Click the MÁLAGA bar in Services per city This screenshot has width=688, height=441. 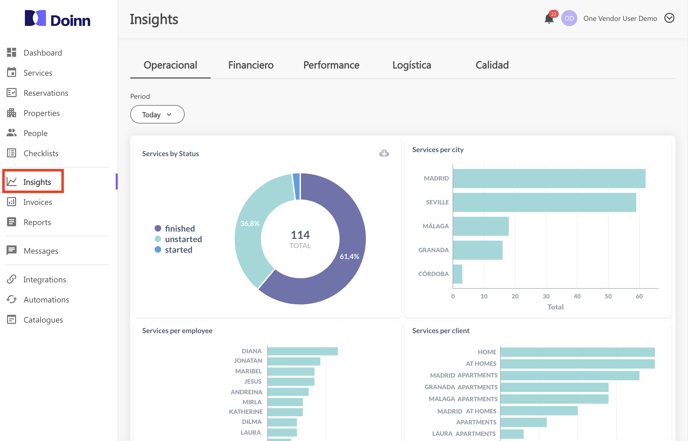(481, 226)
